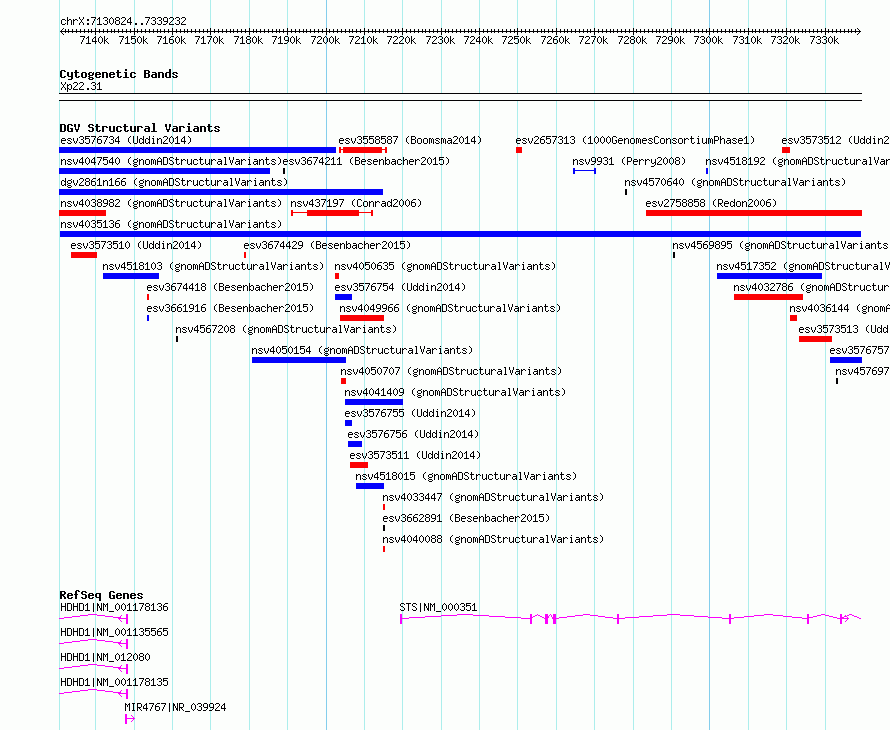This screenshot has width=890, height=730.
Task: Click the nsv9931 (Perry2008) label
Action: click(629, 161)
